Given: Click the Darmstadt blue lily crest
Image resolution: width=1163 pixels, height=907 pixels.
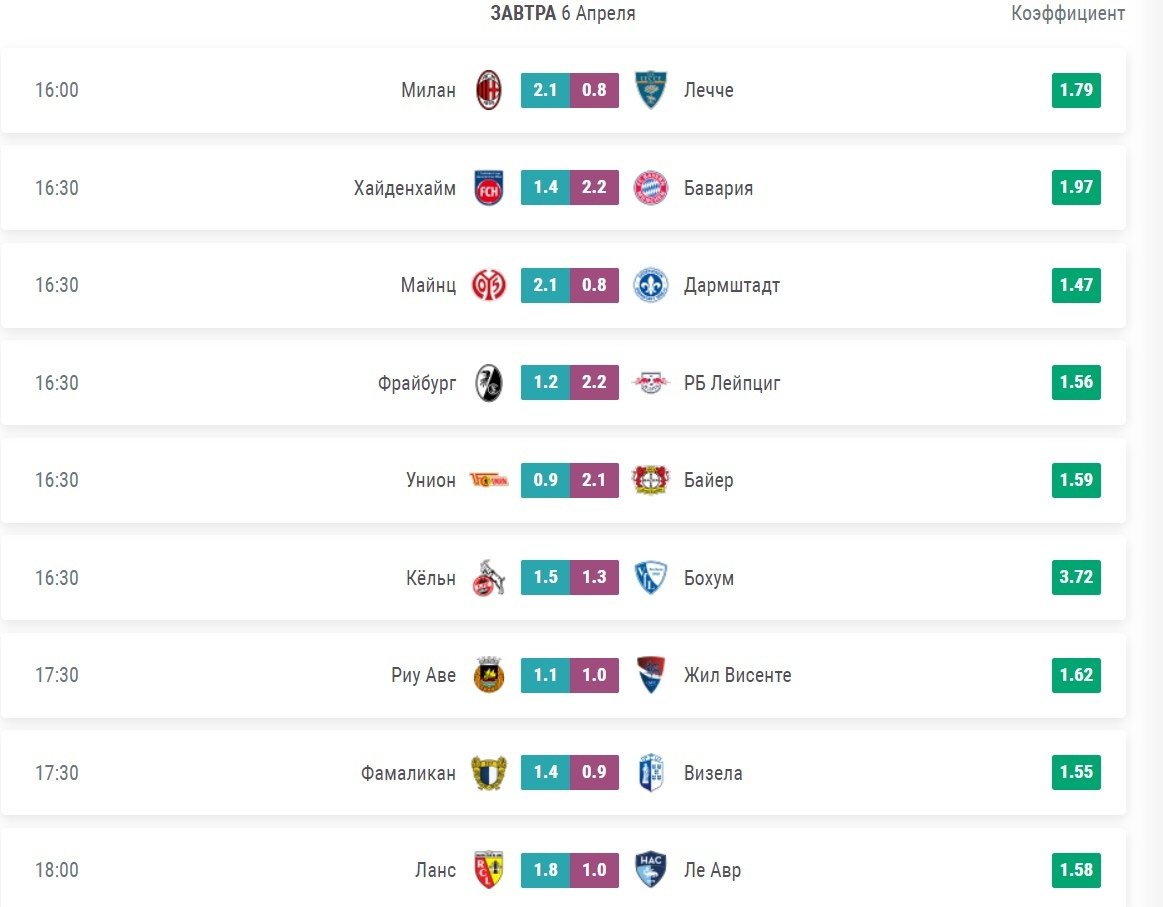Looking at the screenshot, I should tap(650, 285).
